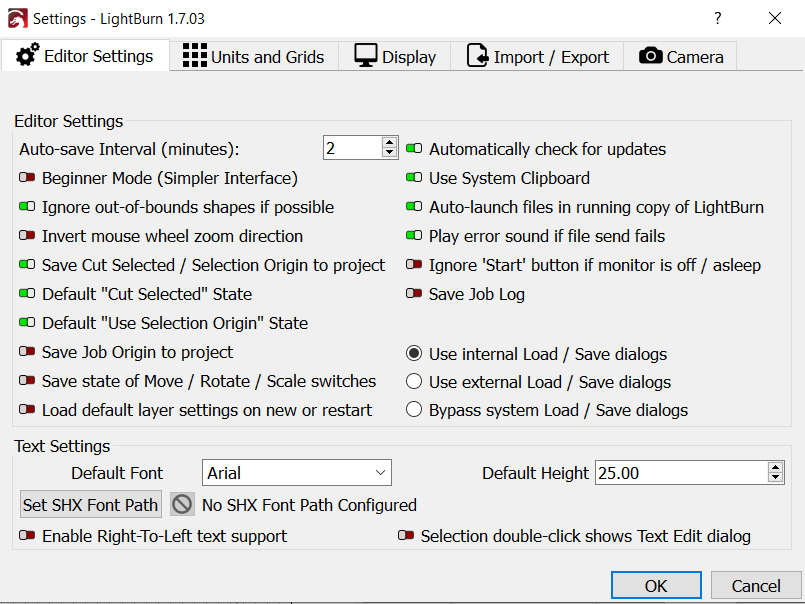Screen dimensions: 805x604
Task: Enable Save Job Origin to project
Action: (x=27, y=352)
